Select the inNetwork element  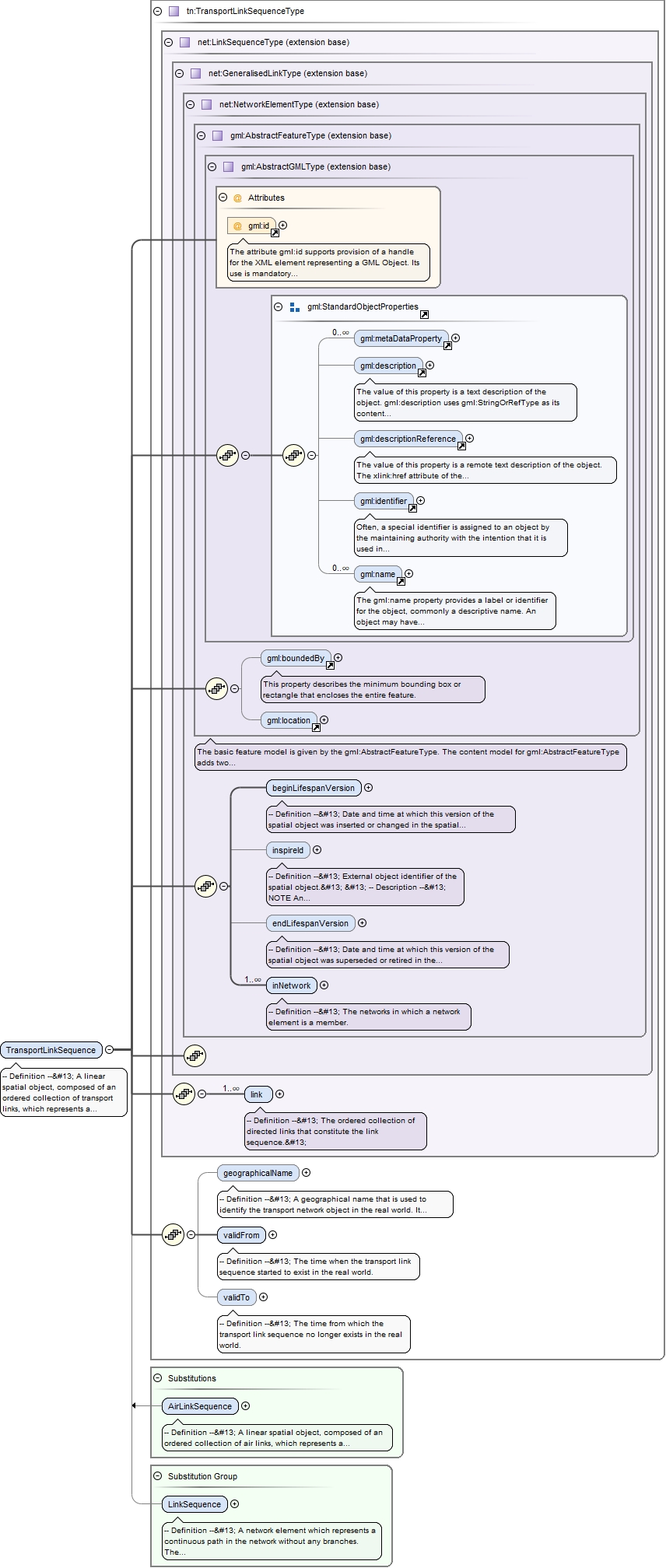point(292,985)
